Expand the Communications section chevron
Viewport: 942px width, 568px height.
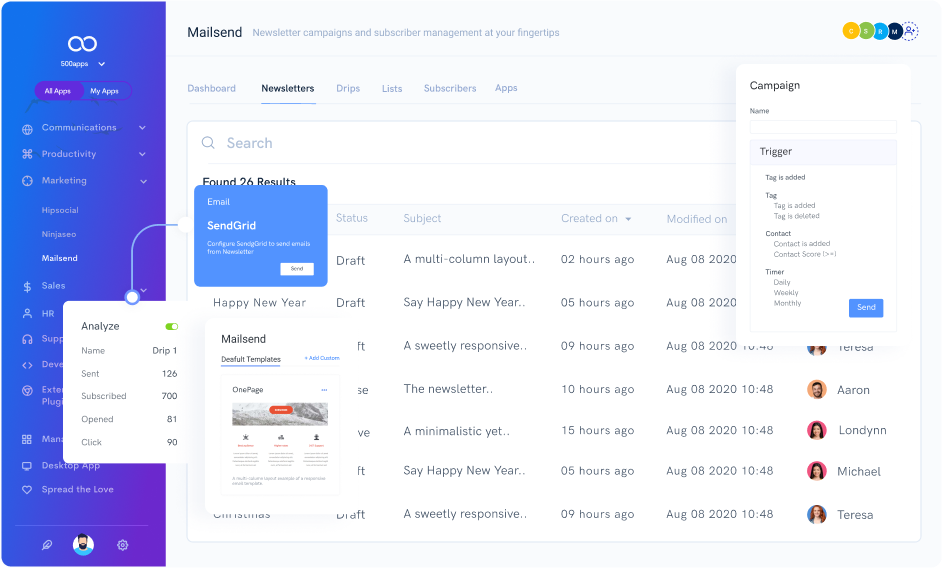click(142, 127)
